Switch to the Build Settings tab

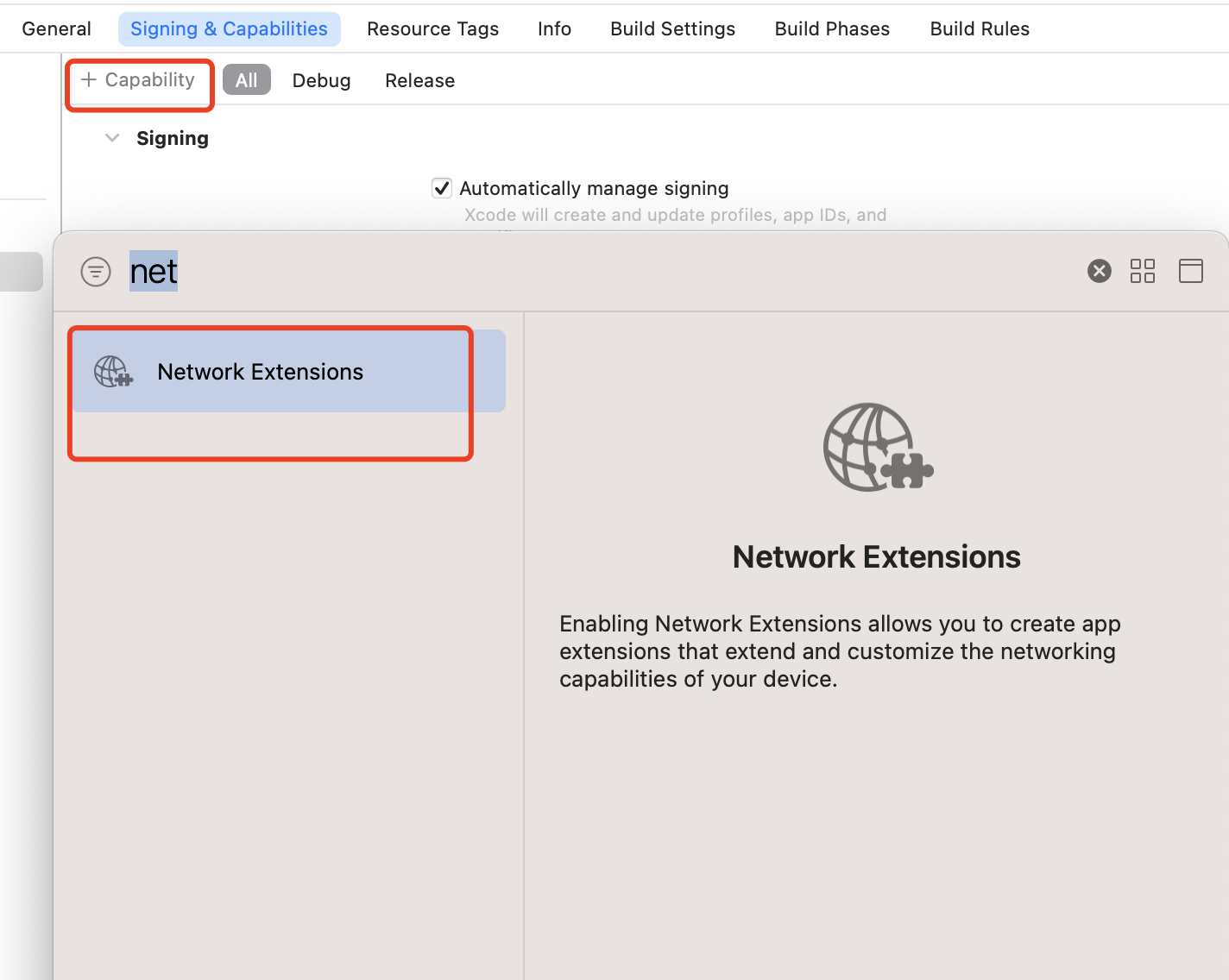[x=672, y=29]
